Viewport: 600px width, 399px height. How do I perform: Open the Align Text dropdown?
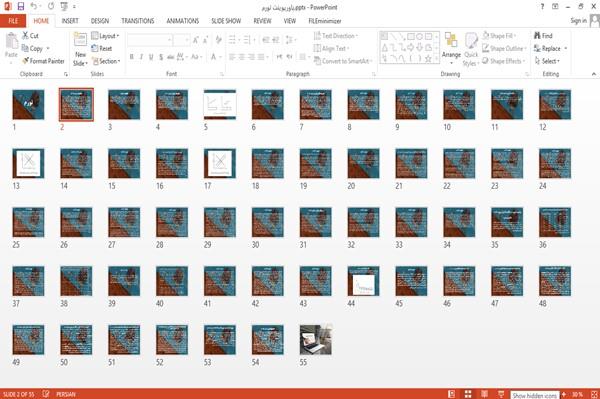click(332, 48)
